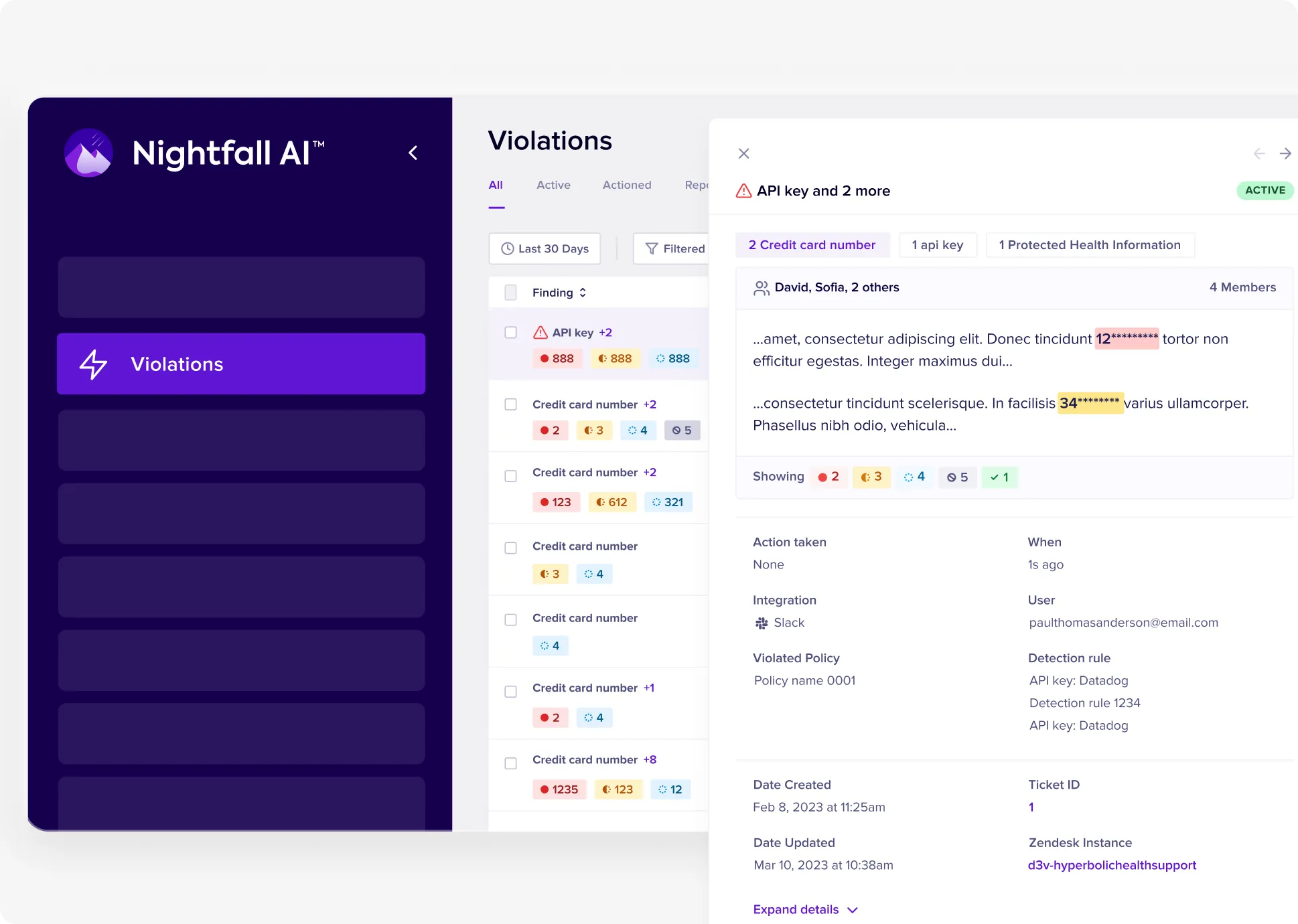Click the Slack integration icon
The image size is (1298, 924).
click(x=762, y=623)
